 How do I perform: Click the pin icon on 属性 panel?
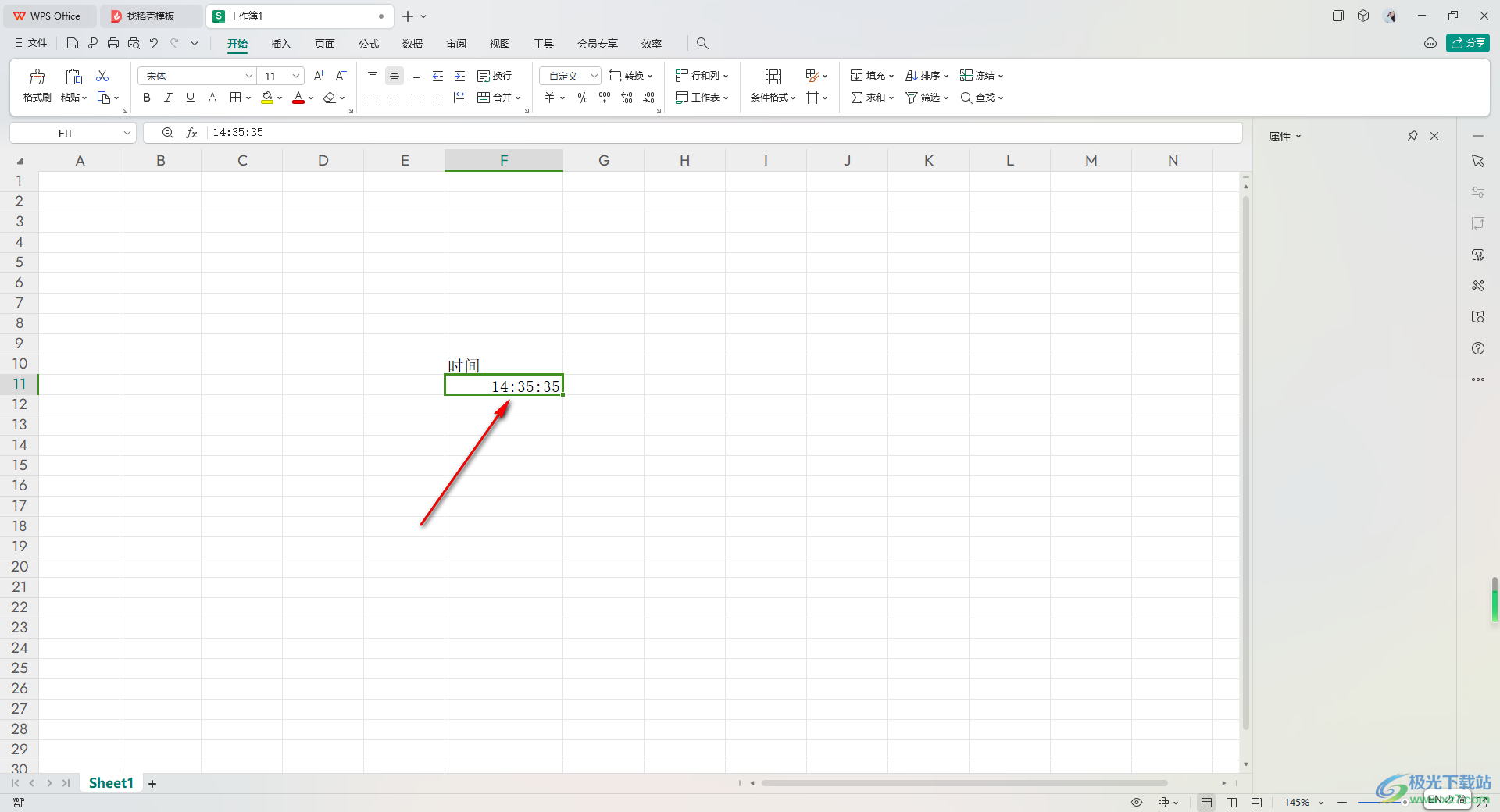1412,136
